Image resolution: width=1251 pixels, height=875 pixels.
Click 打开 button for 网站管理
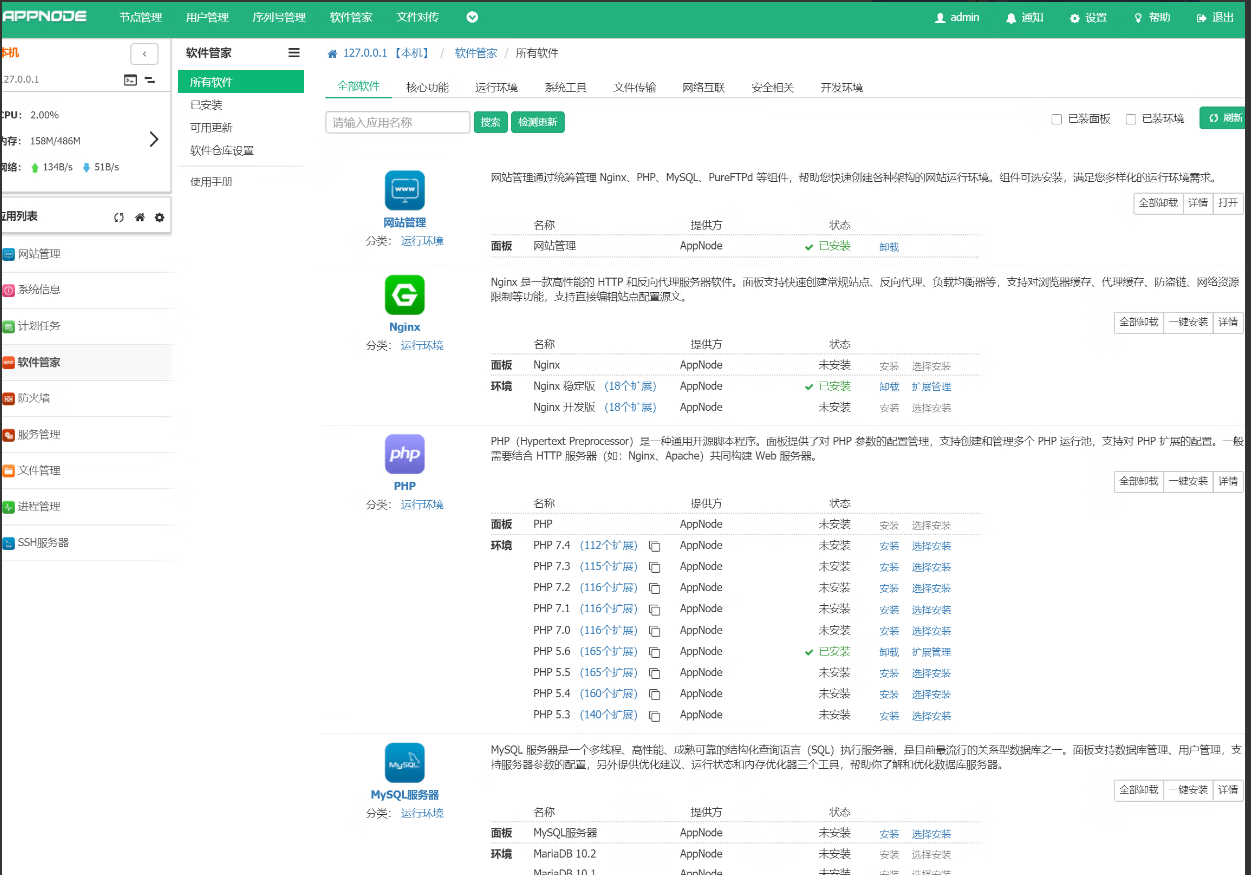[x=1228, y=203]
